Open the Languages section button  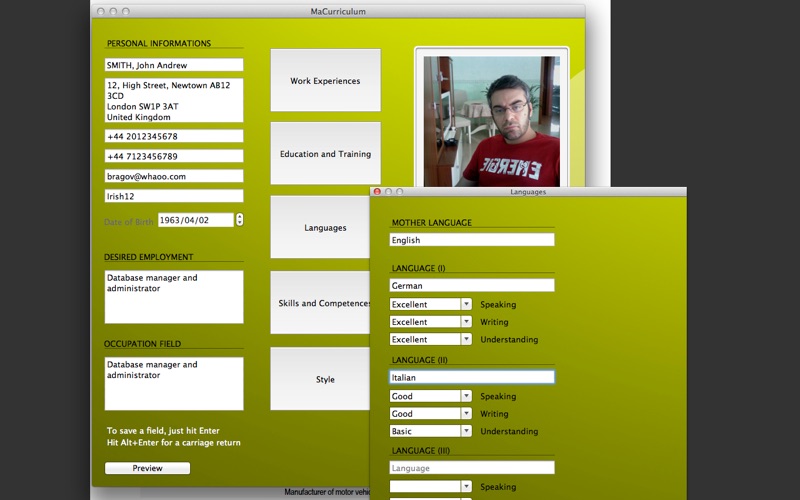coord(320,227)
